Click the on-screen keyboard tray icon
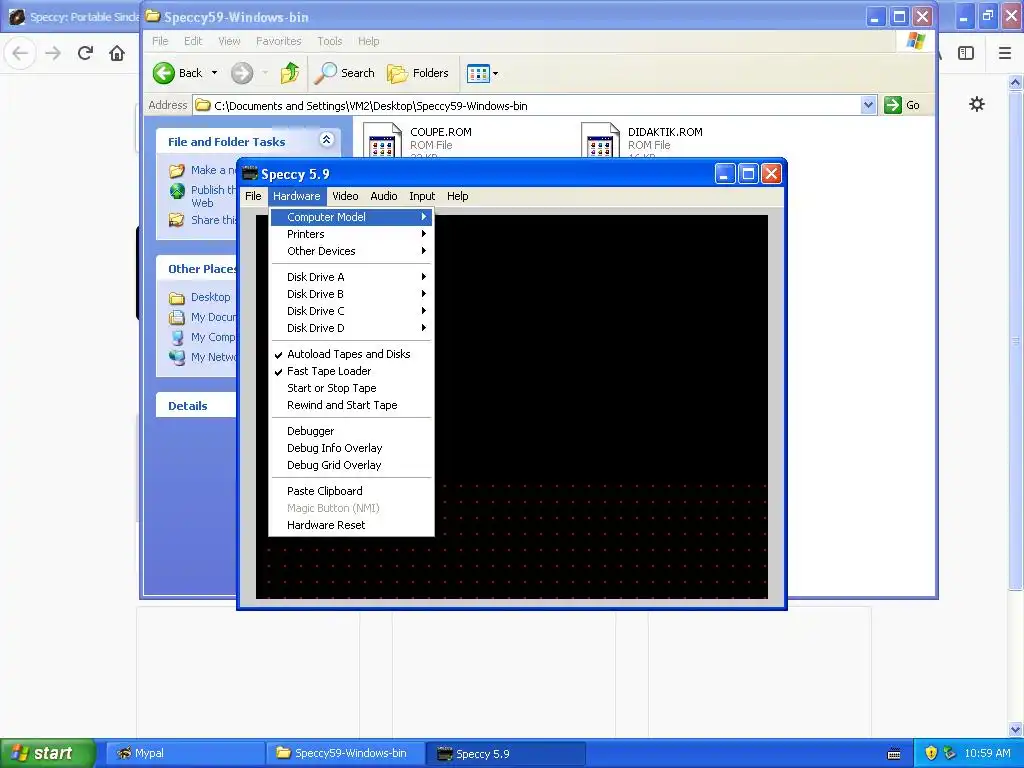The image size is (1024, 768). [895, 754]
